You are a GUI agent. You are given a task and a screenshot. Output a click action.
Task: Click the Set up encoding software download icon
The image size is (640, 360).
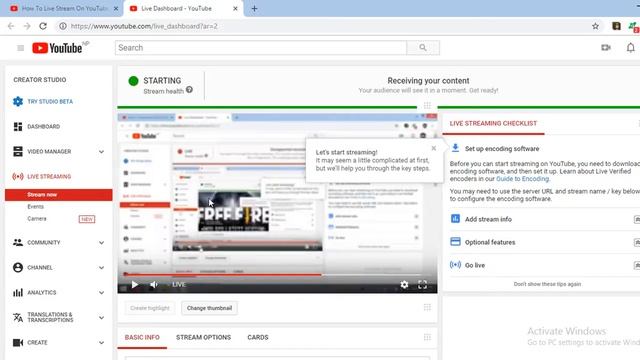click(x=456, y=148)
